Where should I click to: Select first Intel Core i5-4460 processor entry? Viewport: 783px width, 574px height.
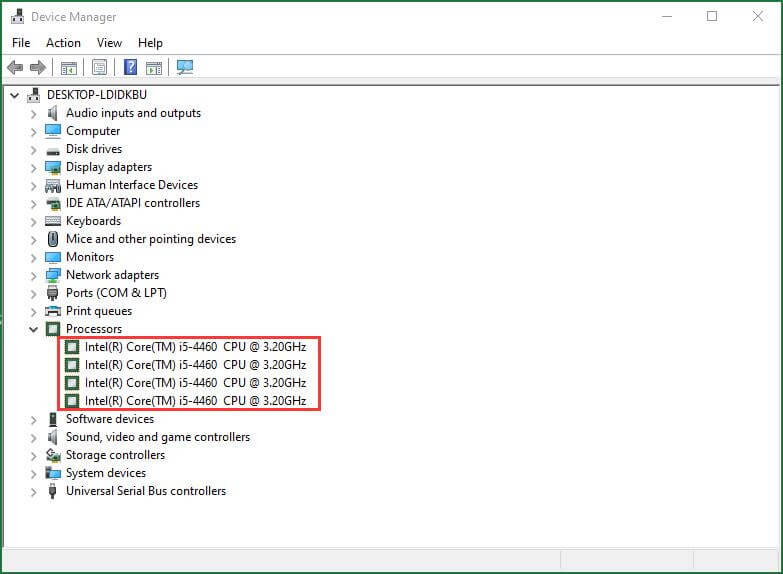coord(195,347)
